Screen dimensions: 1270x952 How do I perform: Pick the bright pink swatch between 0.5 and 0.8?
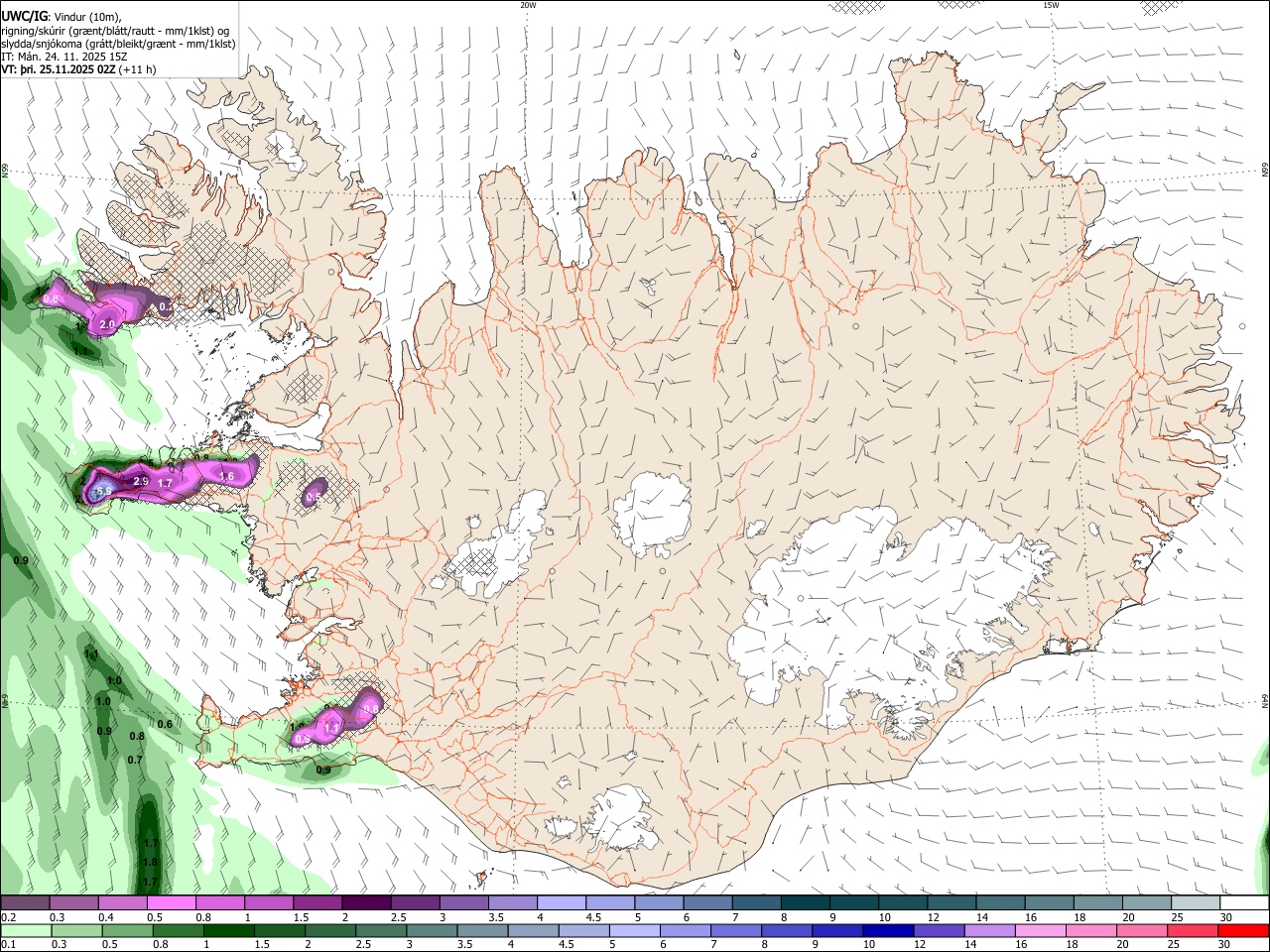[171, 903]
